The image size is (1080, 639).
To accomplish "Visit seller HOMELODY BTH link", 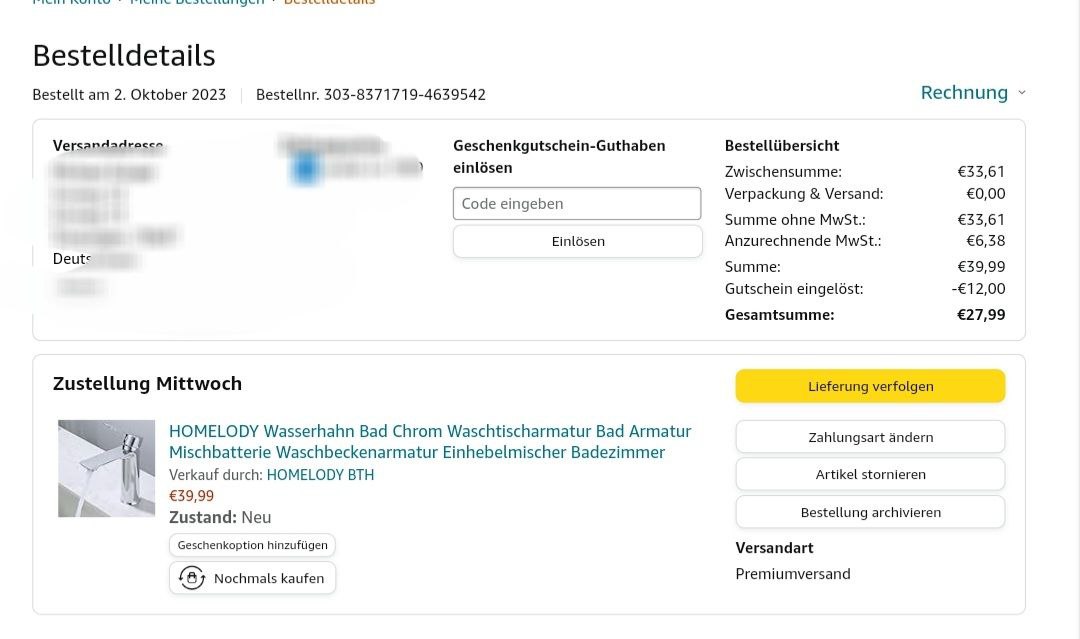I will pyautogui.click(x=320, y=475).
